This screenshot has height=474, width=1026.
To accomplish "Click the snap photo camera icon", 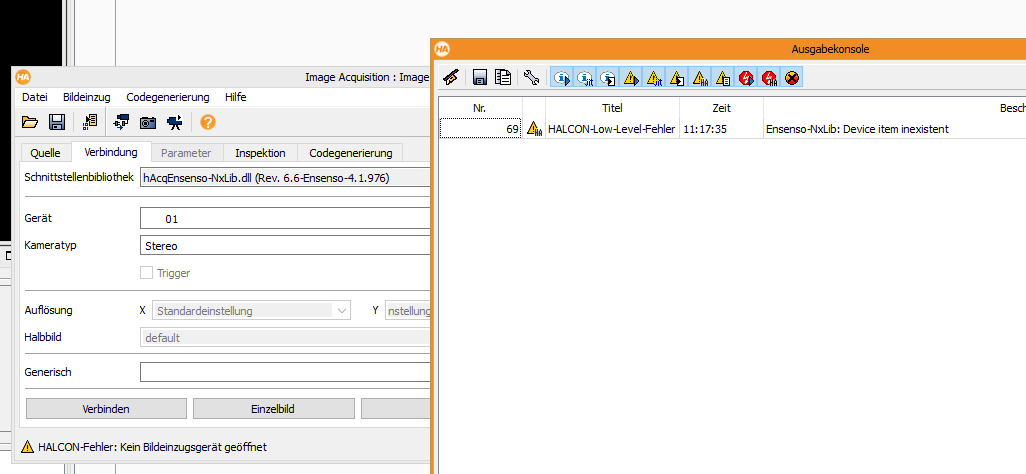I will coord(148,122).
